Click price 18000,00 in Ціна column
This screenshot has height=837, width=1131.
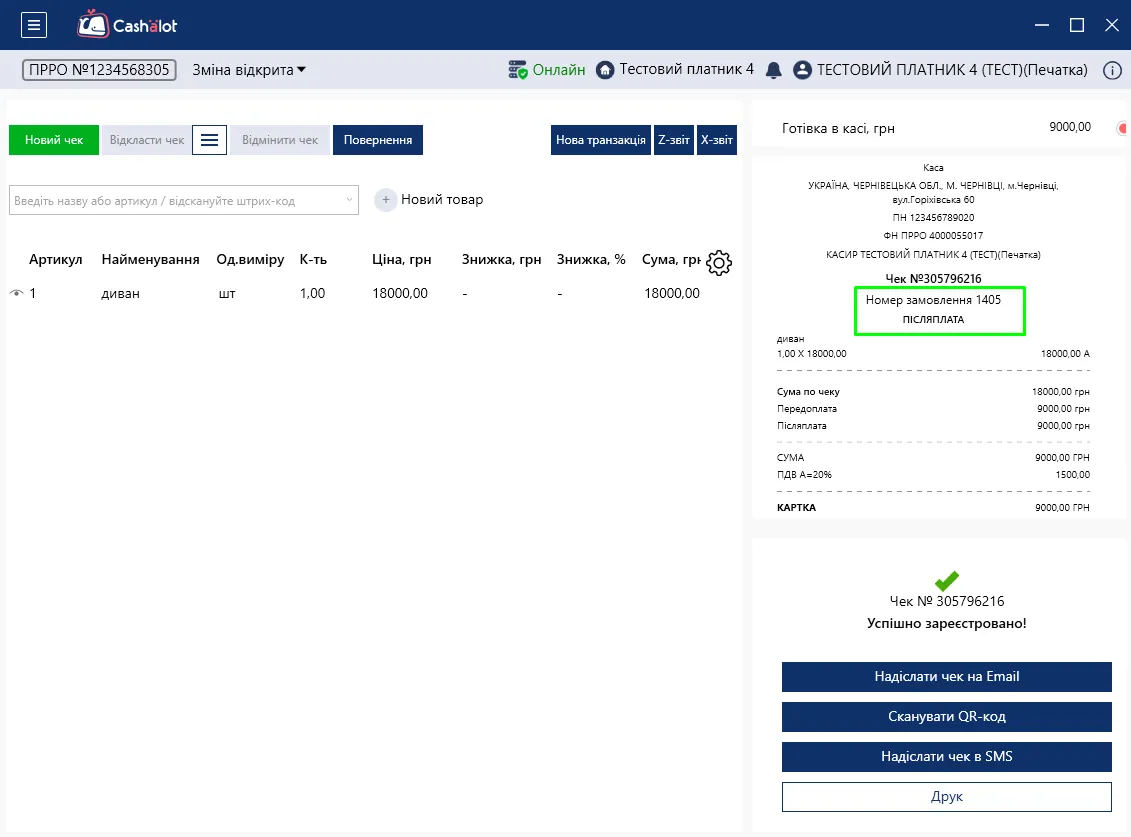tap(400, 294)
